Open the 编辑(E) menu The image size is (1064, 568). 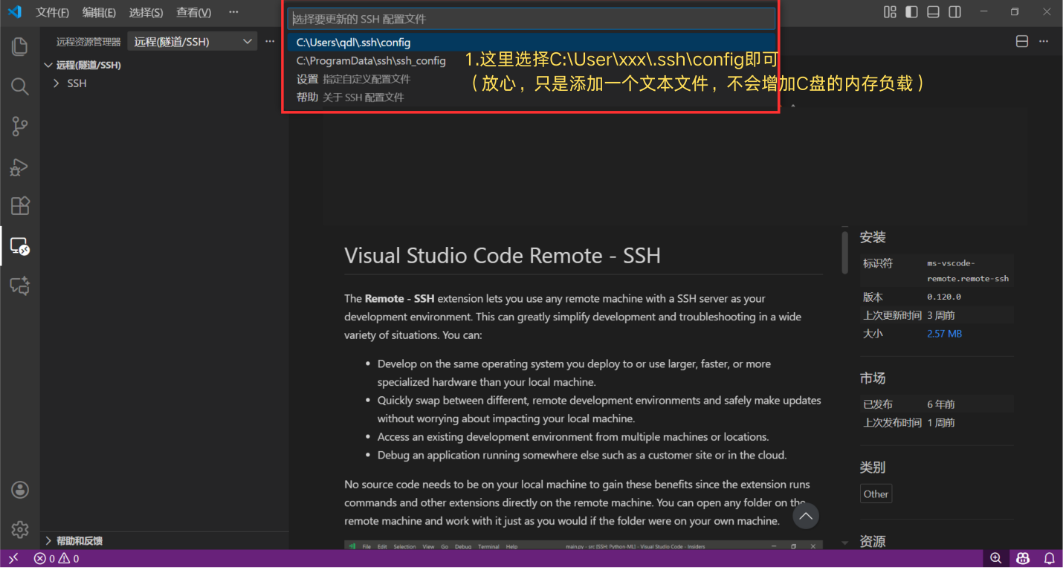tap(98, 12)
